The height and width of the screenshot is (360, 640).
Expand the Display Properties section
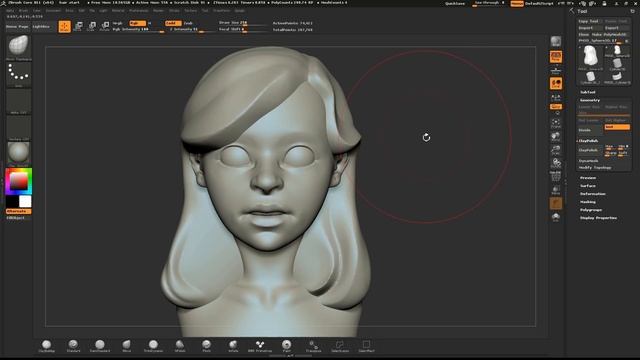coord(598,218)
